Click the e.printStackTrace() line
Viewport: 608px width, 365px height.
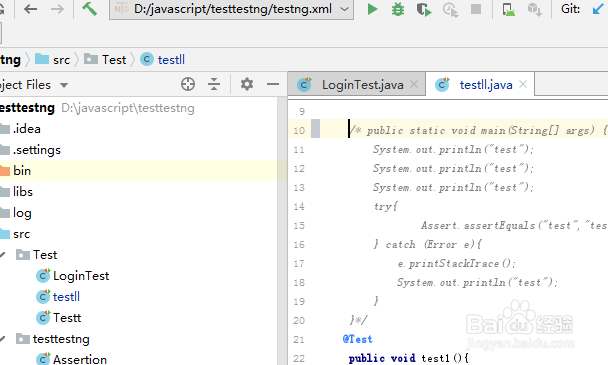[x=456, y=263]
